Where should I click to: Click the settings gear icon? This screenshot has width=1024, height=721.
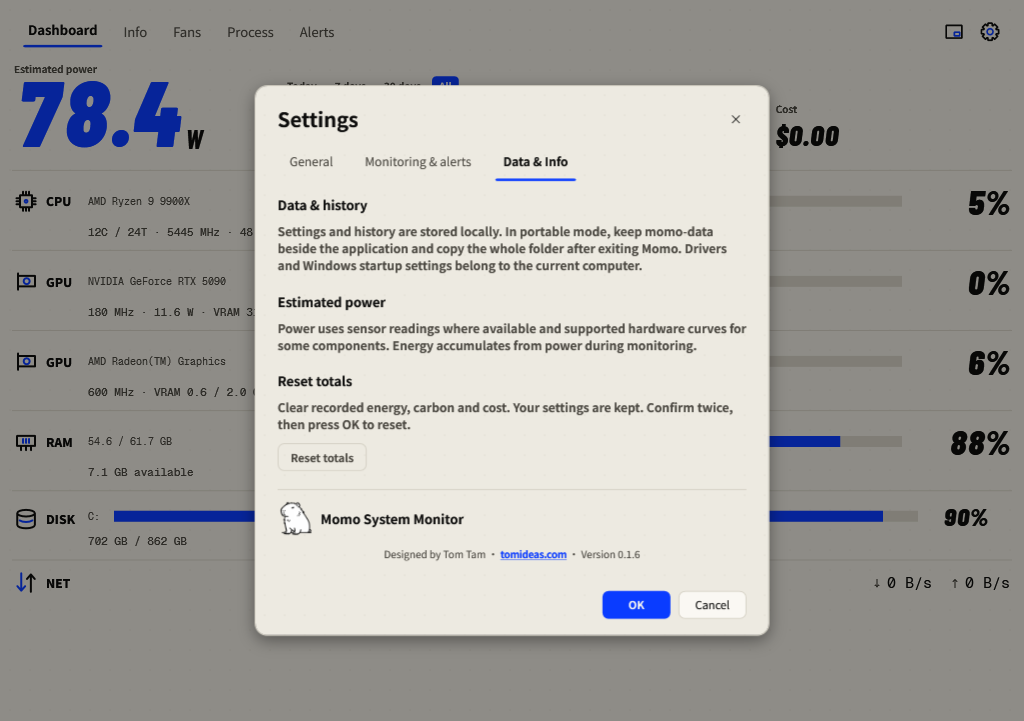pyautogui.click(x=989, y=32)
